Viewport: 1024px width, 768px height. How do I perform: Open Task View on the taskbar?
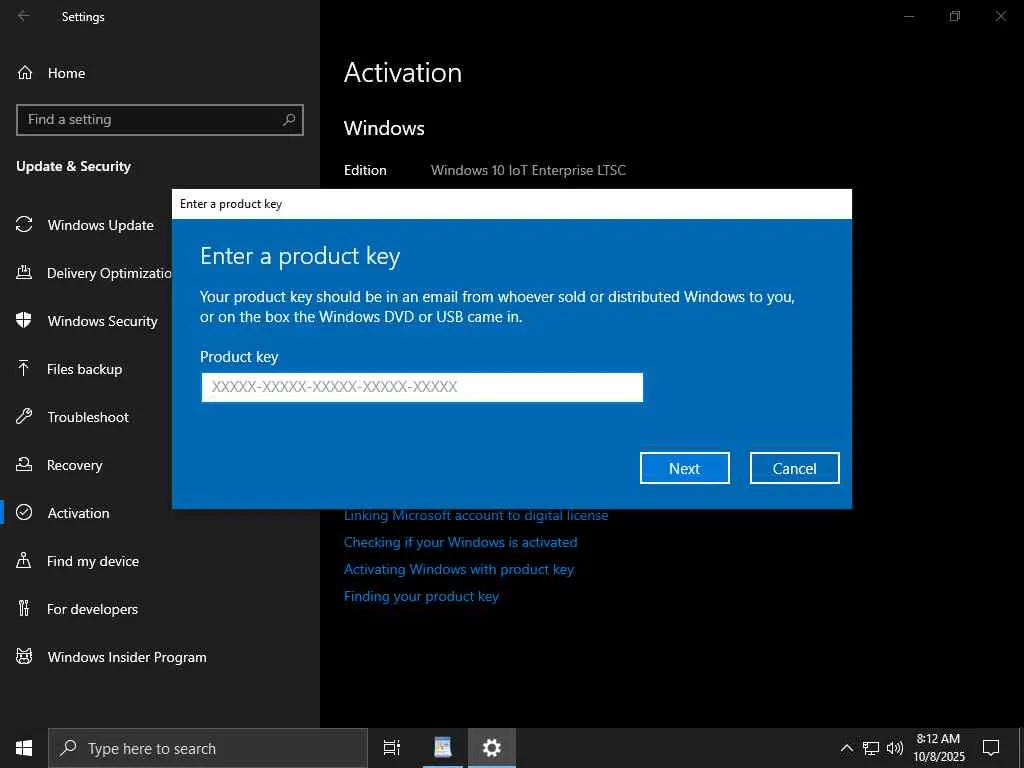[392, 748]
